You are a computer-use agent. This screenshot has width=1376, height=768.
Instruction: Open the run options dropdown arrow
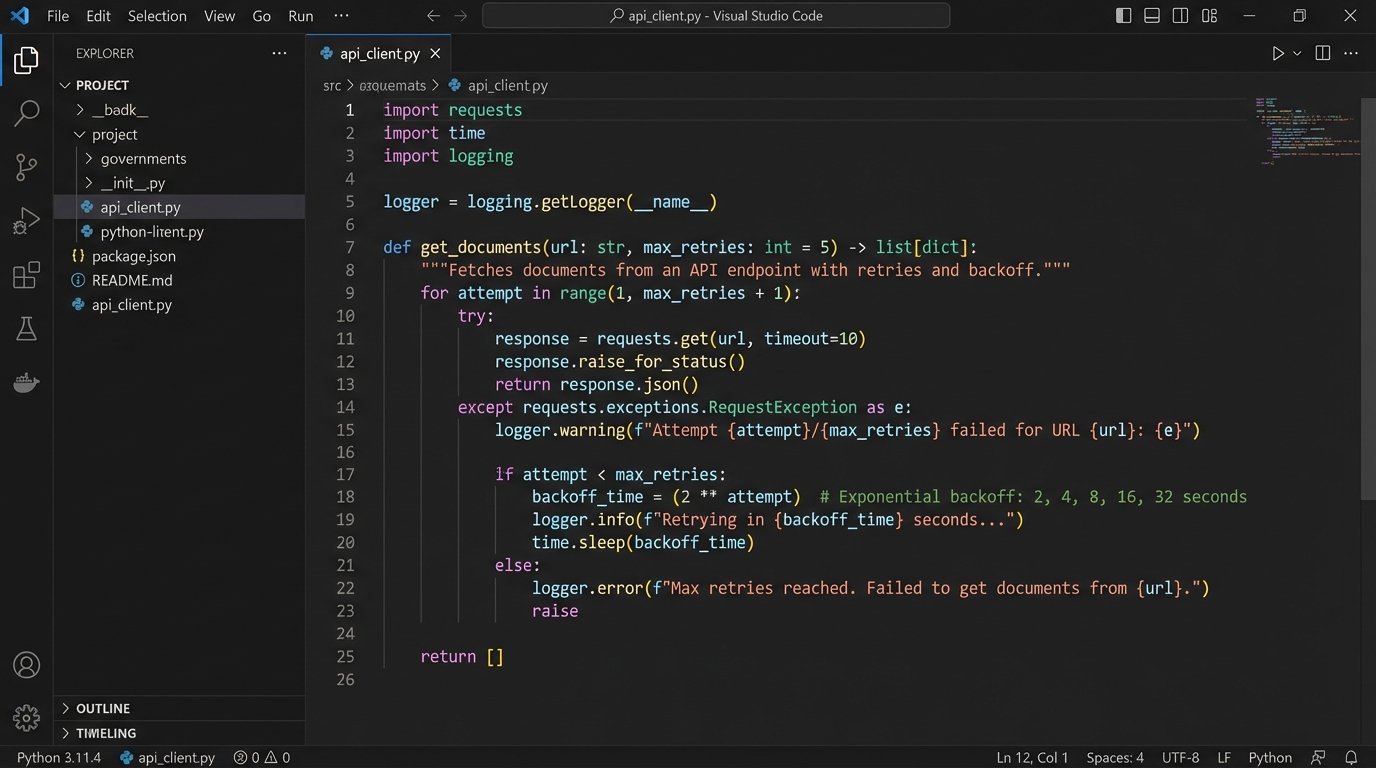point(1298,54)
